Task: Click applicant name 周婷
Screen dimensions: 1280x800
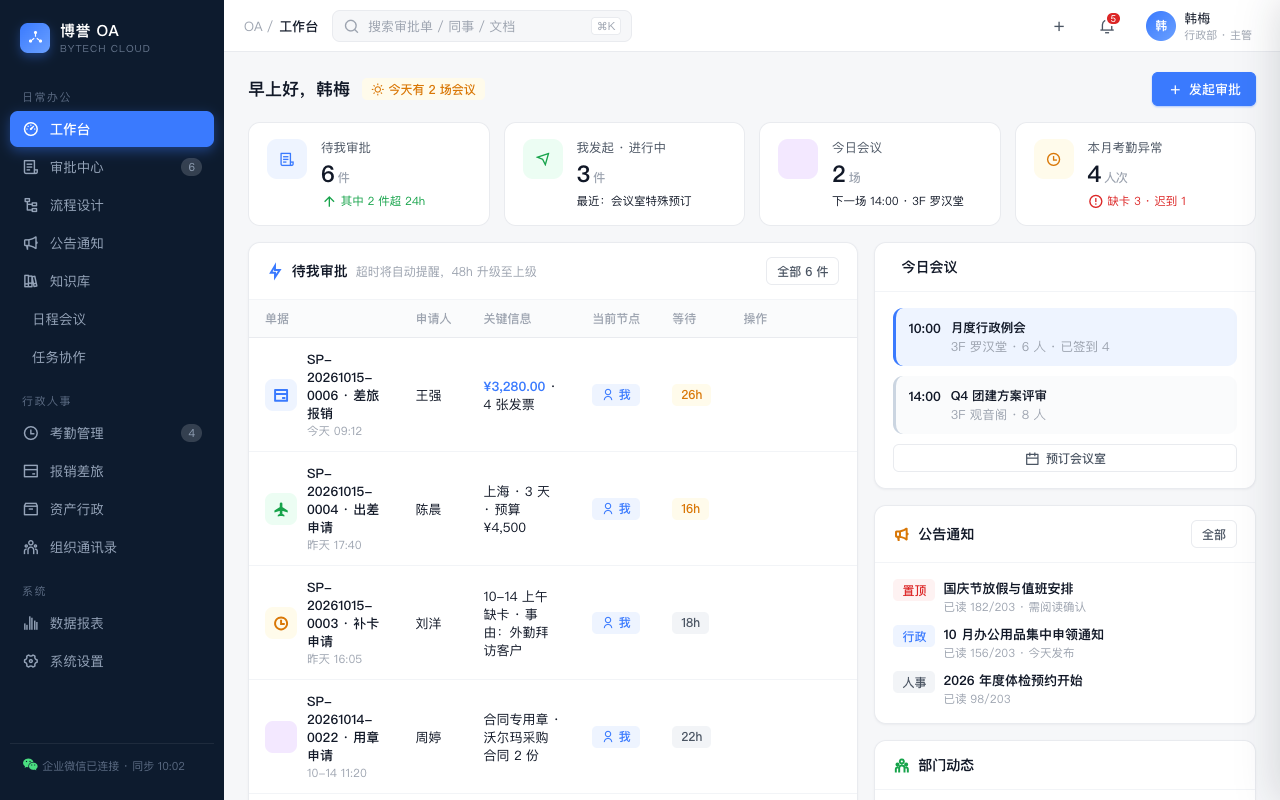Action: (429, 737)
